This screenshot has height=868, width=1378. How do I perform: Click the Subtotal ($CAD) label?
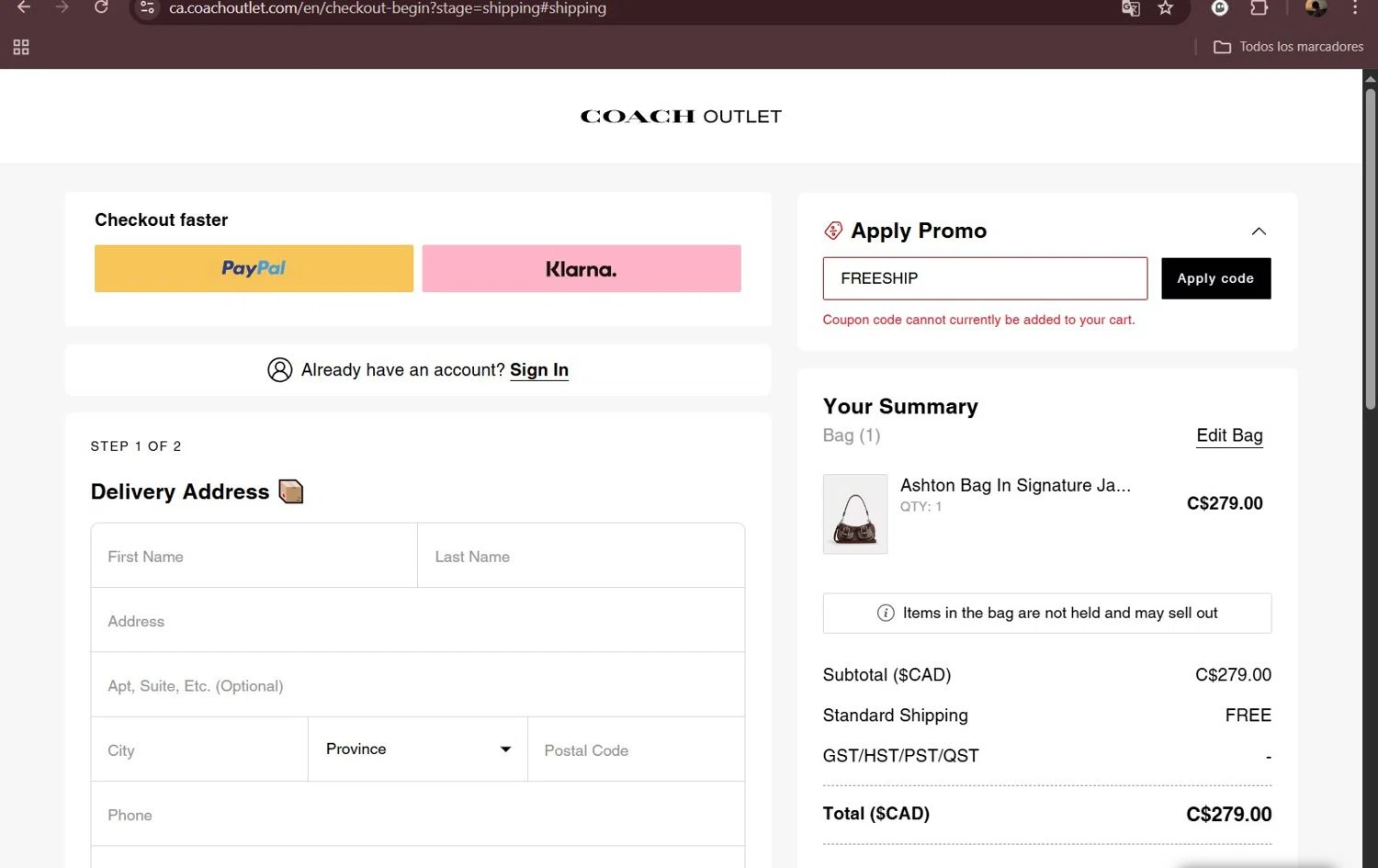[x=887, y=675]
